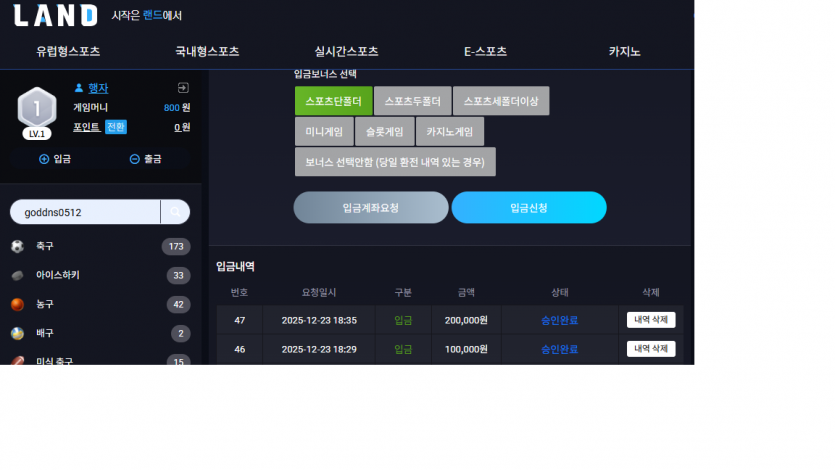Delete deposit record number 47
The image size is (835, 470).
click(651, 320)
